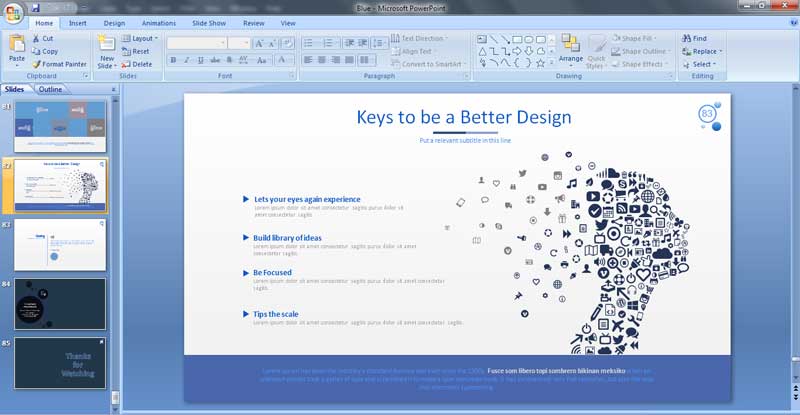Open the Animations ribbon tab
This screenshot has width=800, height=415.
159,23
